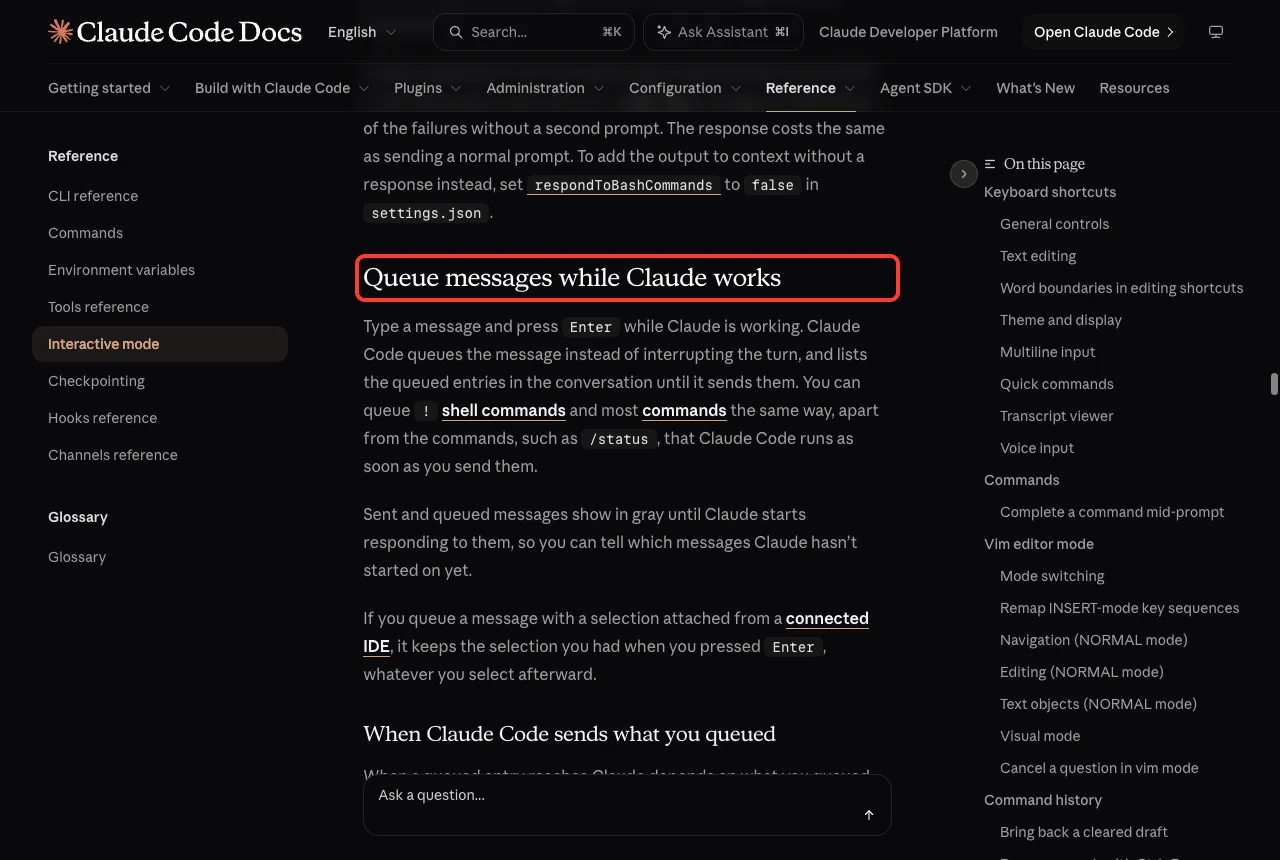Jump to Vim editor mode section

click(x=1039, y=544)
